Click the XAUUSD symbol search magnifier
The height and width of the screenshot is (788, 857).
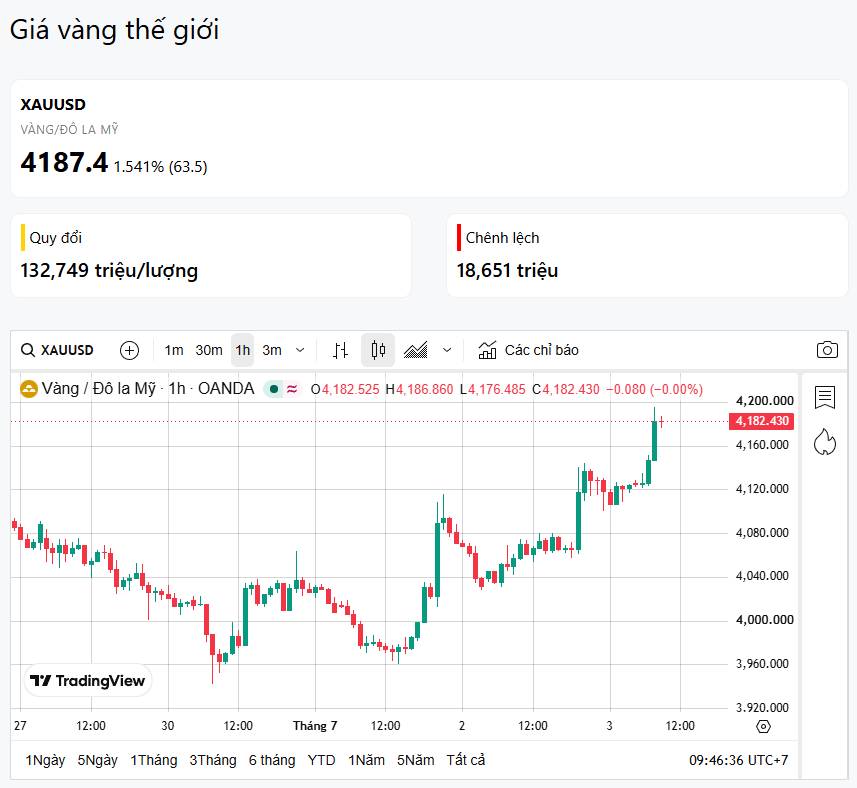tap(28, 350)
